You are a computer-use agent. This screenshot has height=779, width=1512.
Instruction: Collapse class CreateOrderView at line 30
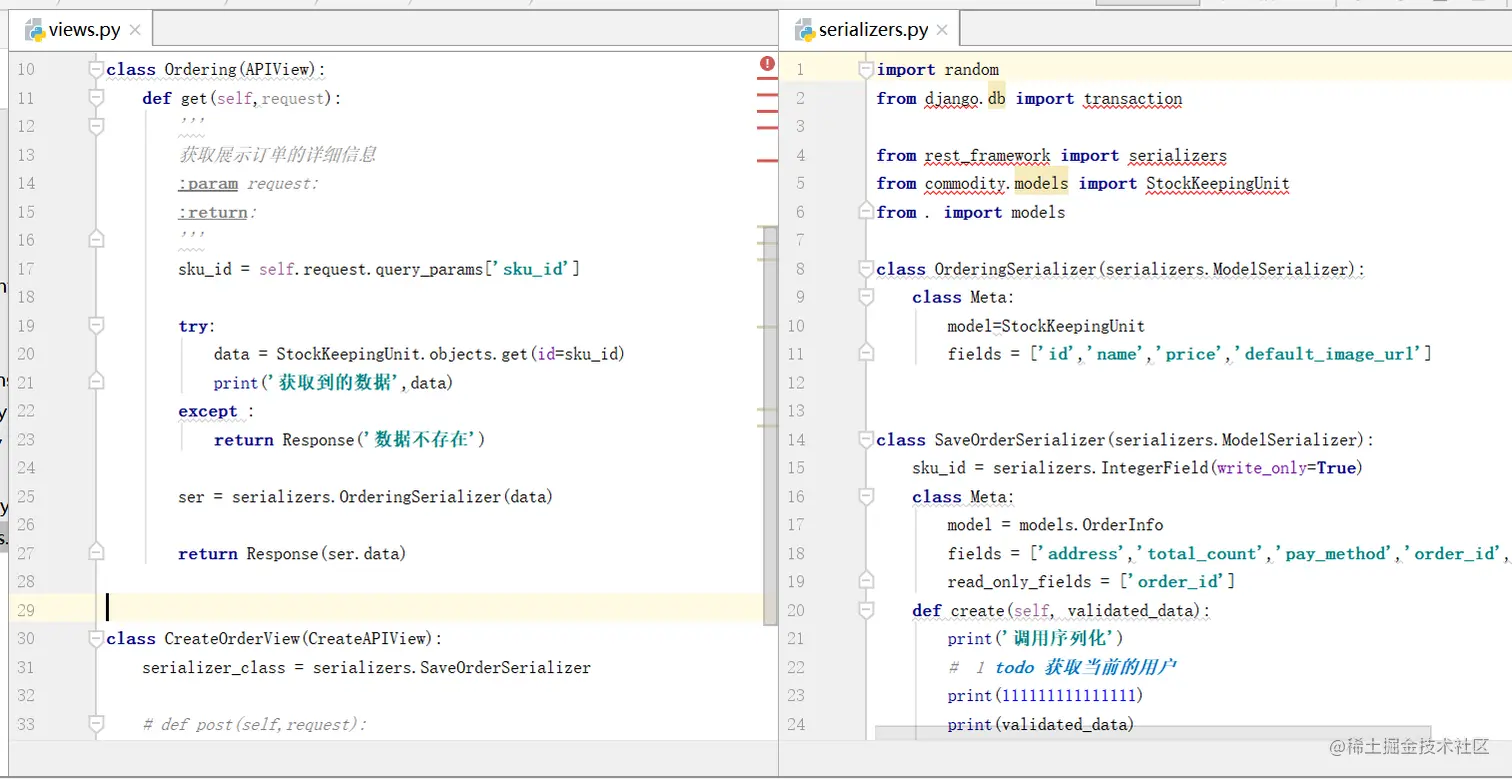pos(96,638)
